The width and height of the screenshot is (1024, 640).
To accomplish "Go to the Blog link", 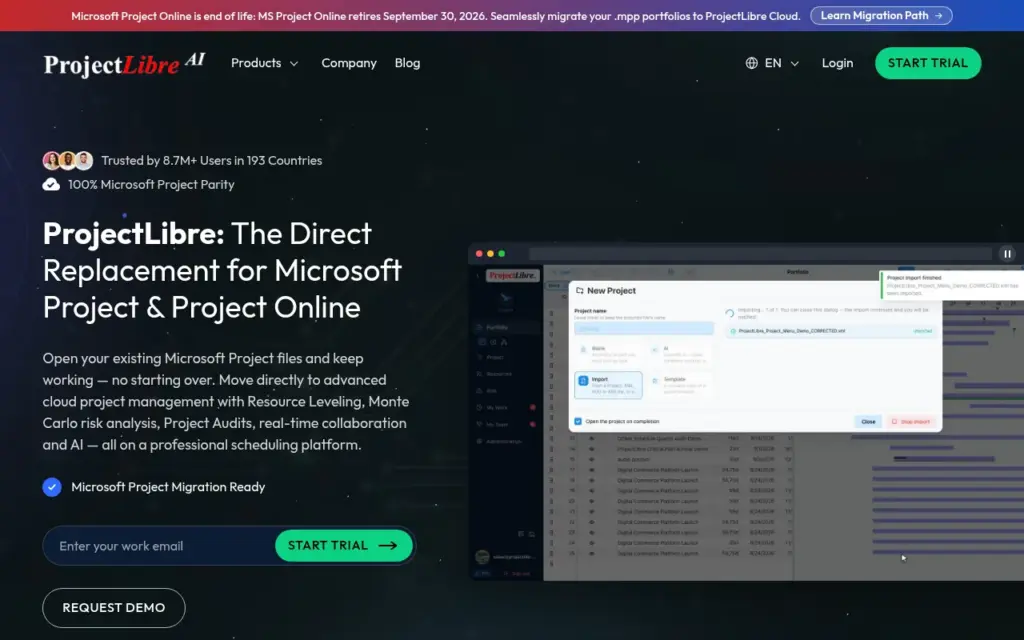I will pyautogui.click(x=407, y=63).
